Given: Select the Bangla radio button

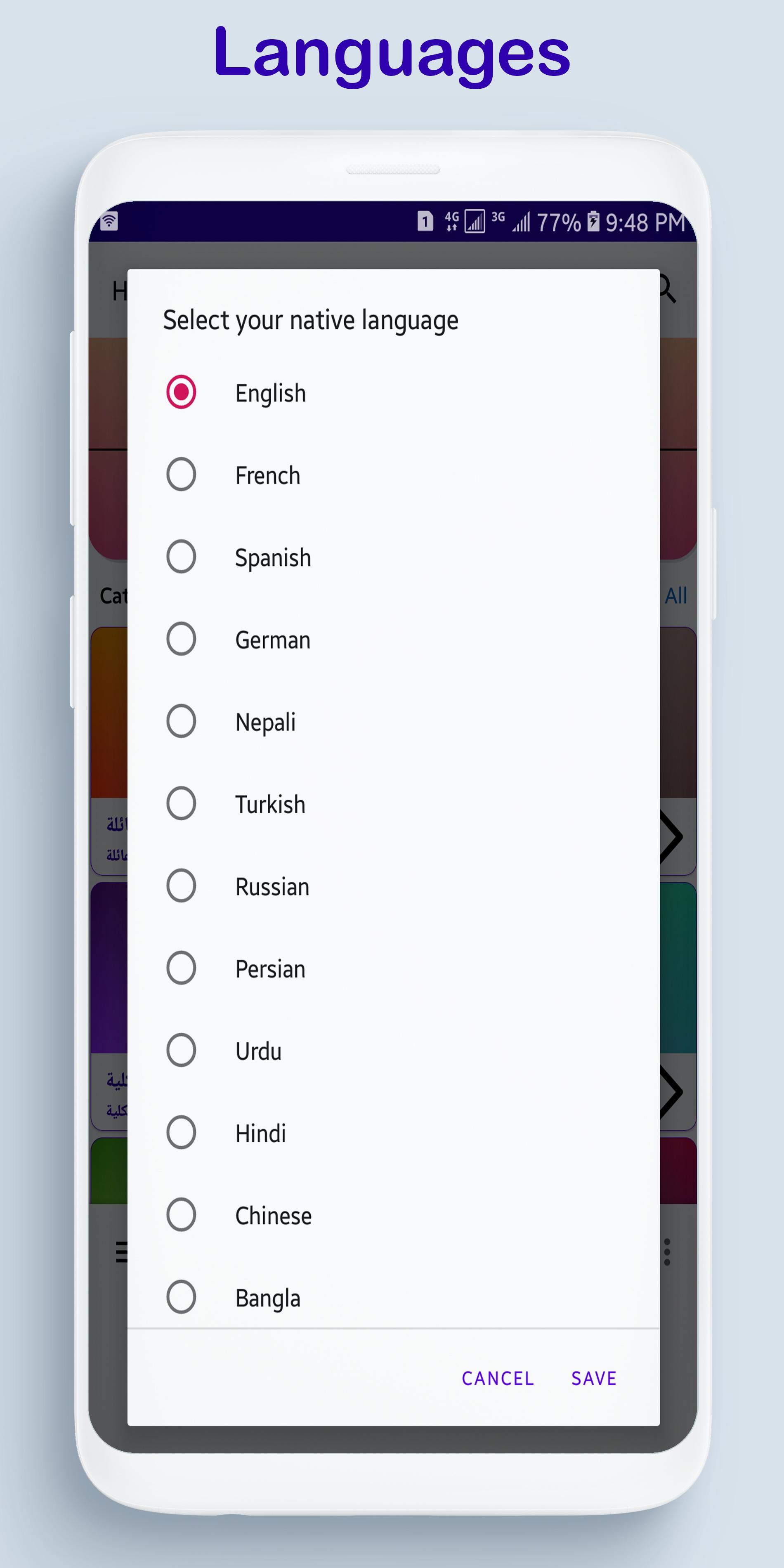Looking at the screenshot, I should [x=182, y=1297].
